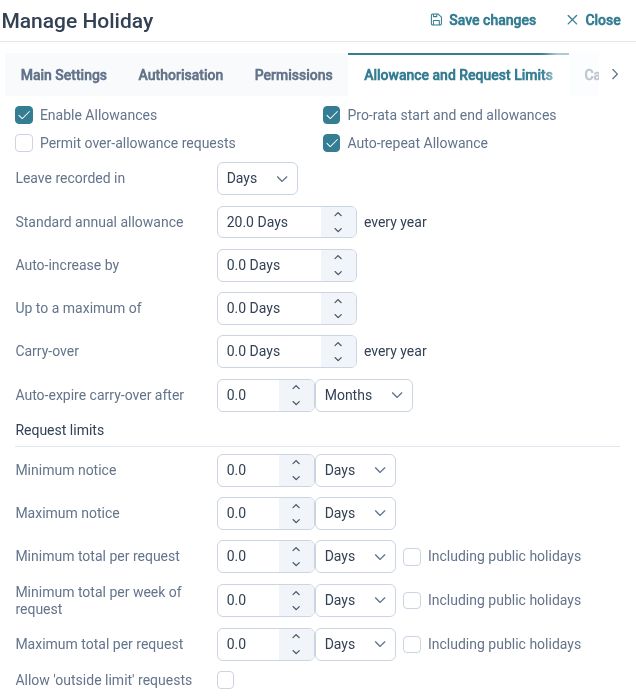The height and width of the screenshot is (699, 636).
Task: Decrease Auto-increase by value with down arrow
Action: (x=338, y=273)
